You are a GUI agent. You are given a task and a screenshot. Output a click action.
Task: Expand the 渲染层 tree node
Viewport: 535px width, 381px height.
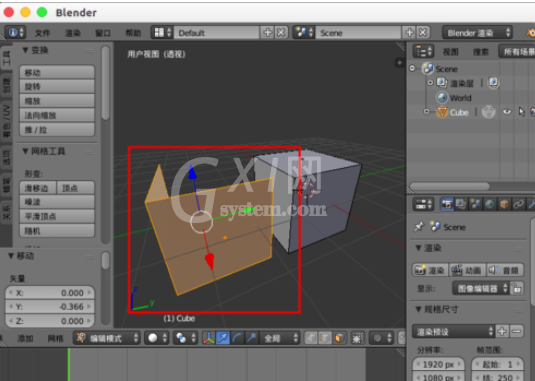pos(430,83)
